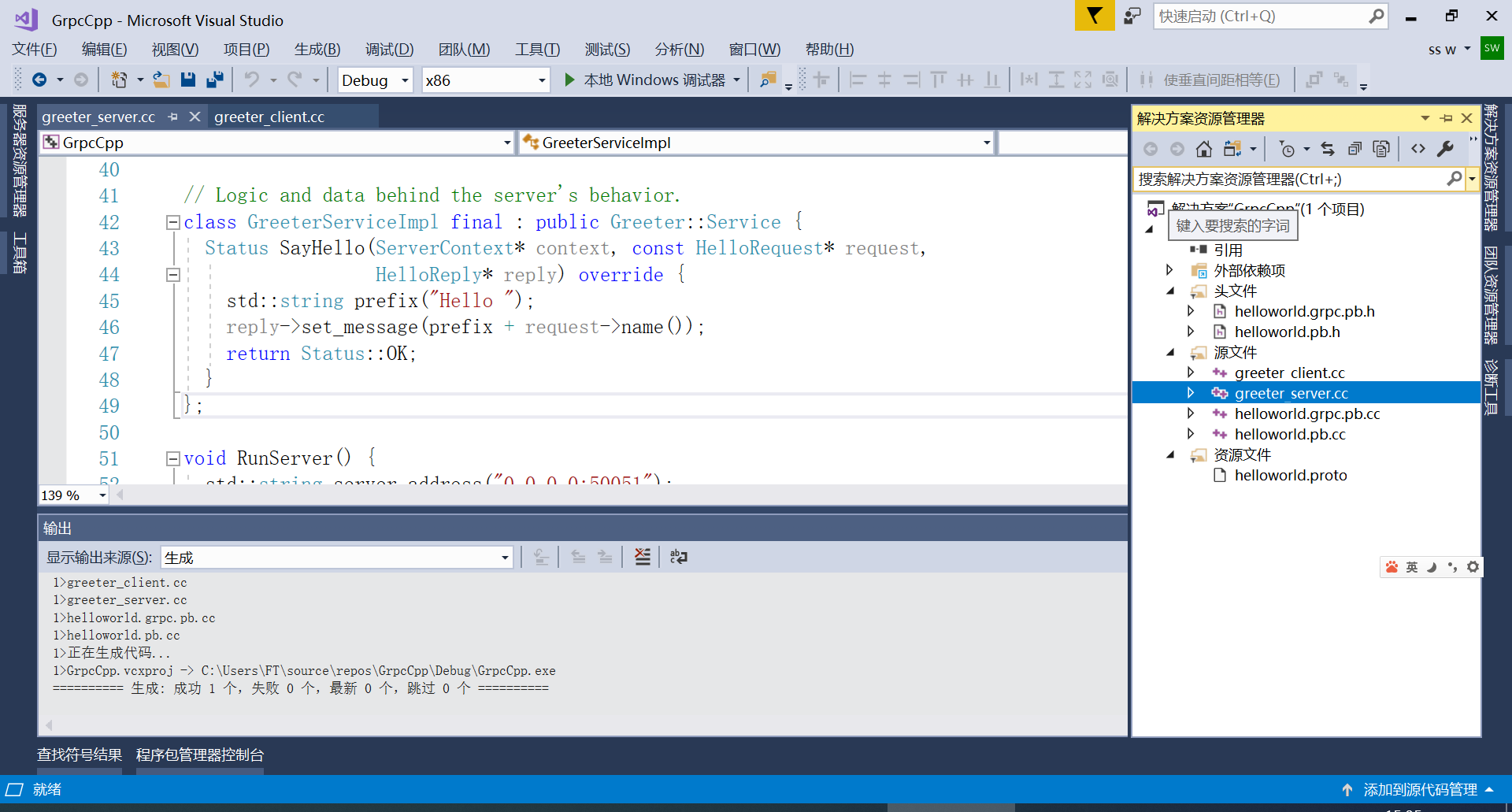Image resolution: width=1512 pixels, height=812 pixels.
Task: Toggle word wrap in the Output window
Action: pyautogui.click(x=678, y=557)
